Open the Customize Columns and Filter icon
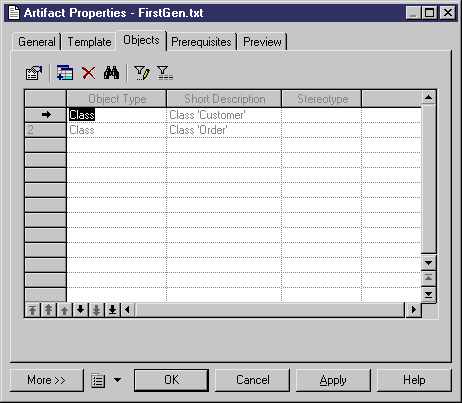Screen dimensions: 462x403 142,73
